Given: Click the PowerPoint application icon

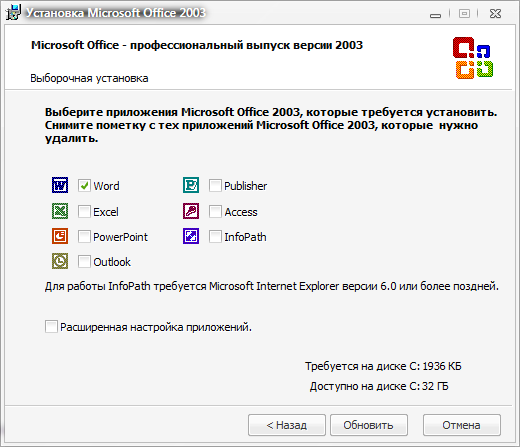Looking at the screenshot, I should point(60,236).
